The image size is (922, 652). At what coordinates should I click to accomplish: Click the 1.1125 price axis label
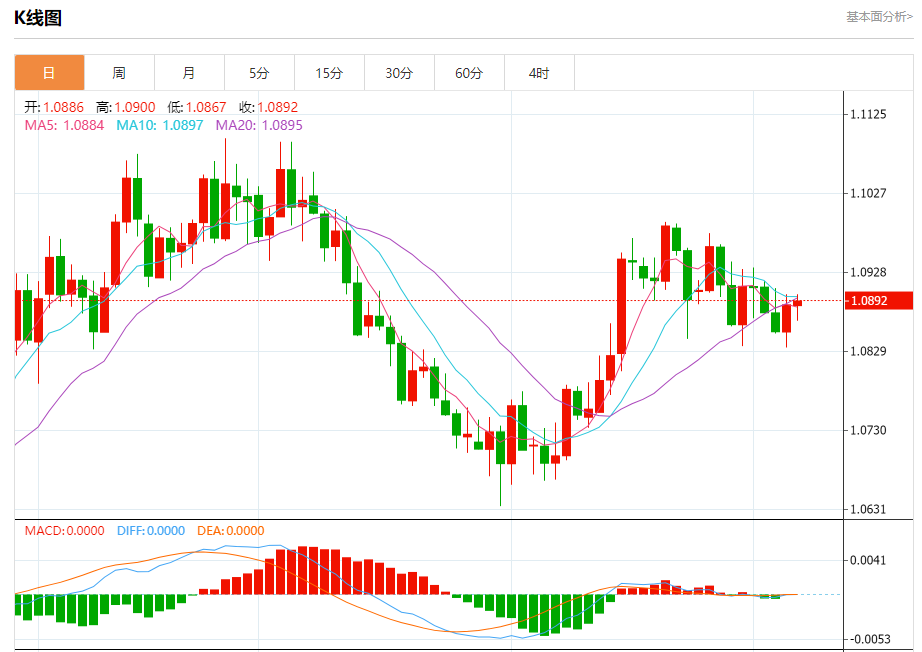pyautogui.click(x=868, y=114)
